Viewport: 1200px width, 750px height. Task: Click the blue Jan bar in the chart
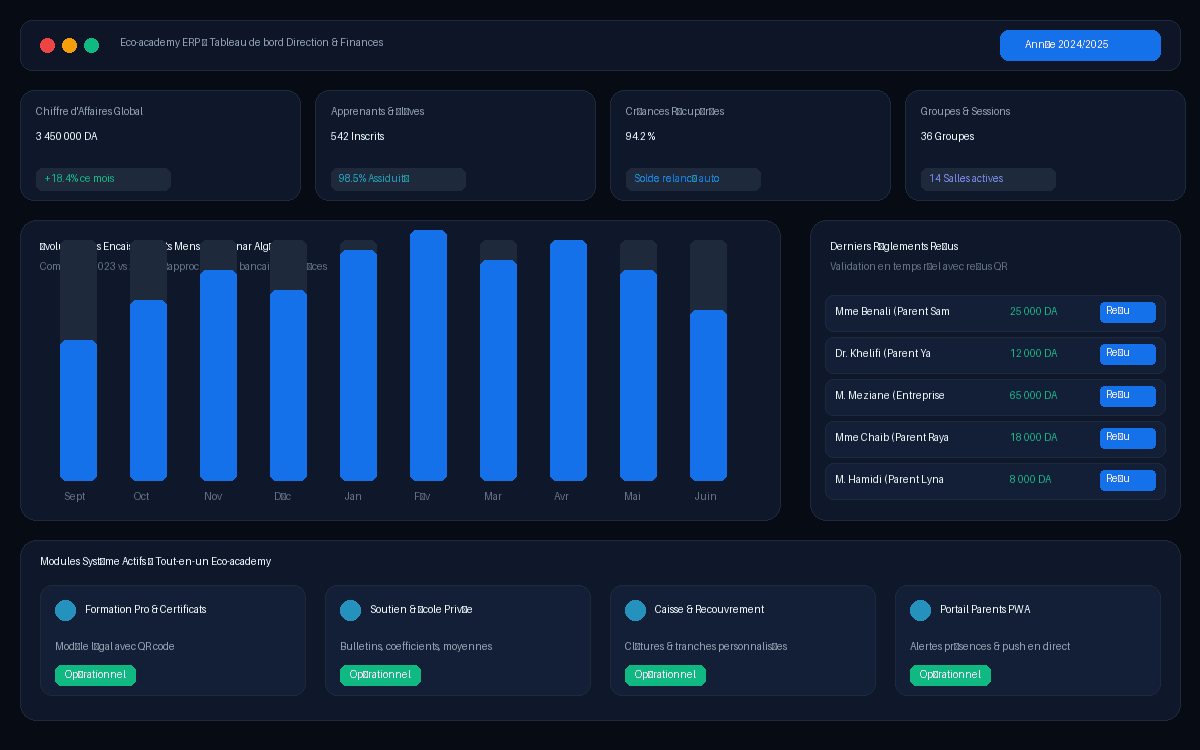coord(358,365)
